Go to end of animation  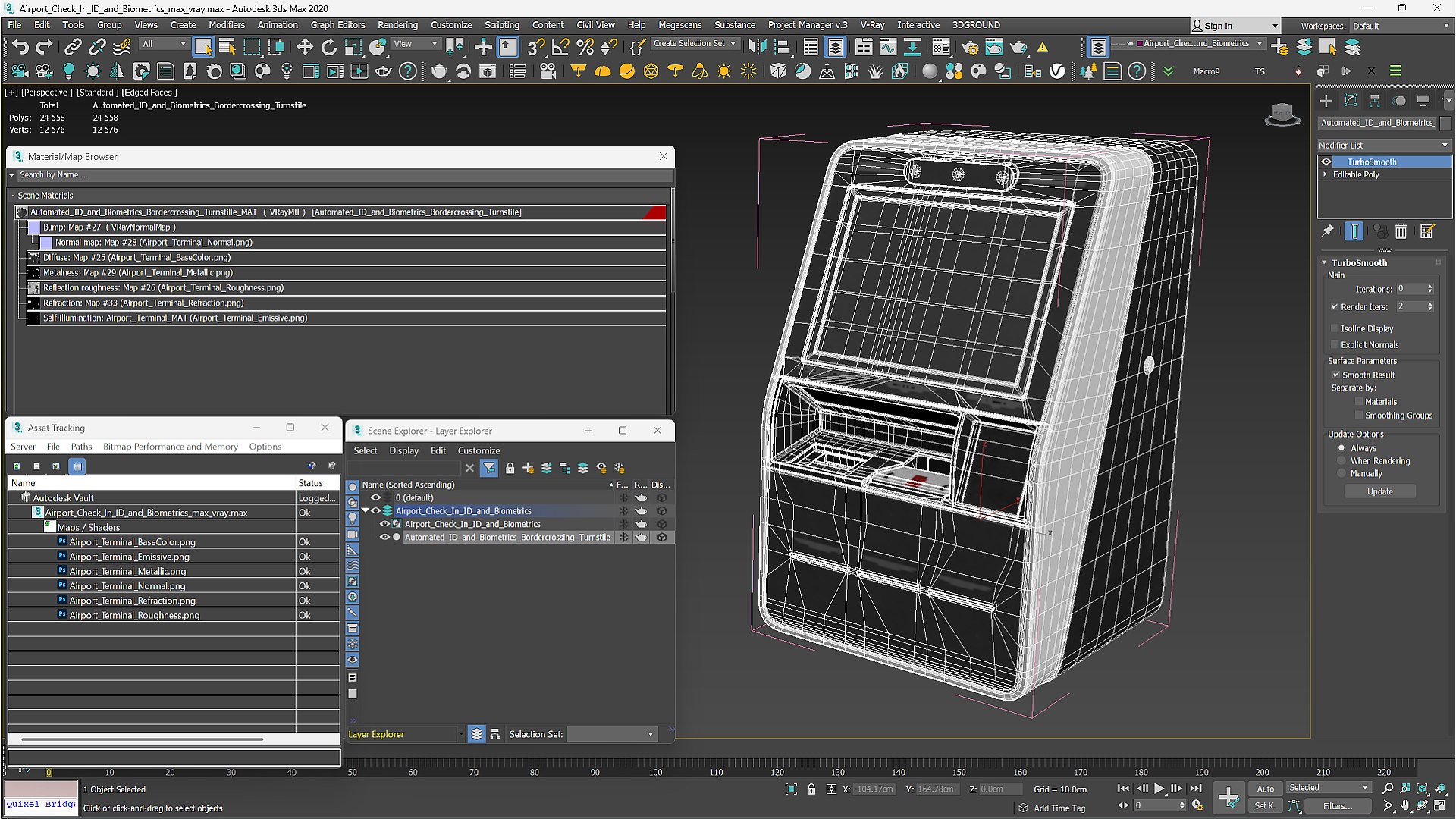(x=1196, y=789)
